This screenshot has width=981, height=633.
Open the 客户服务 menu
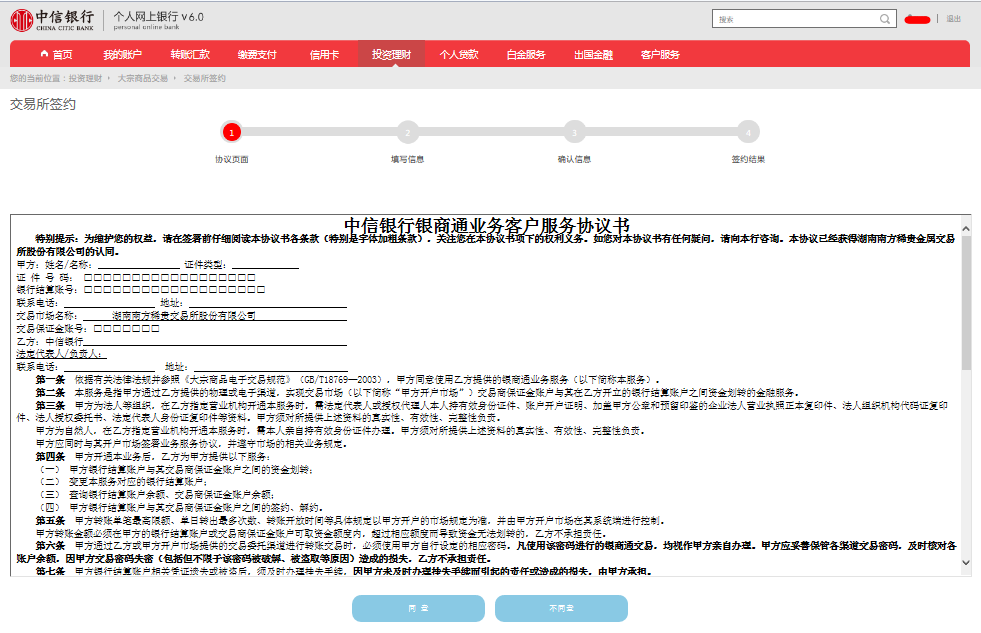click(660, 54)
